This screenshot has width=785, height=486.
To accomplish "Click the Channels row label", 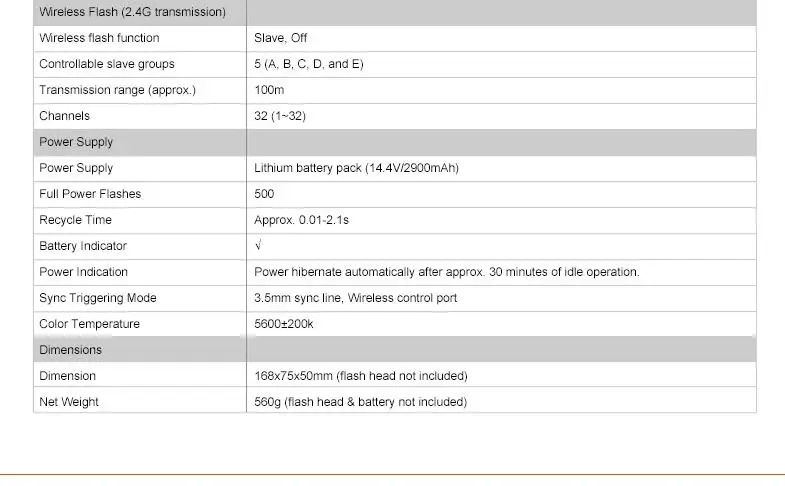I will click(64, 116).
